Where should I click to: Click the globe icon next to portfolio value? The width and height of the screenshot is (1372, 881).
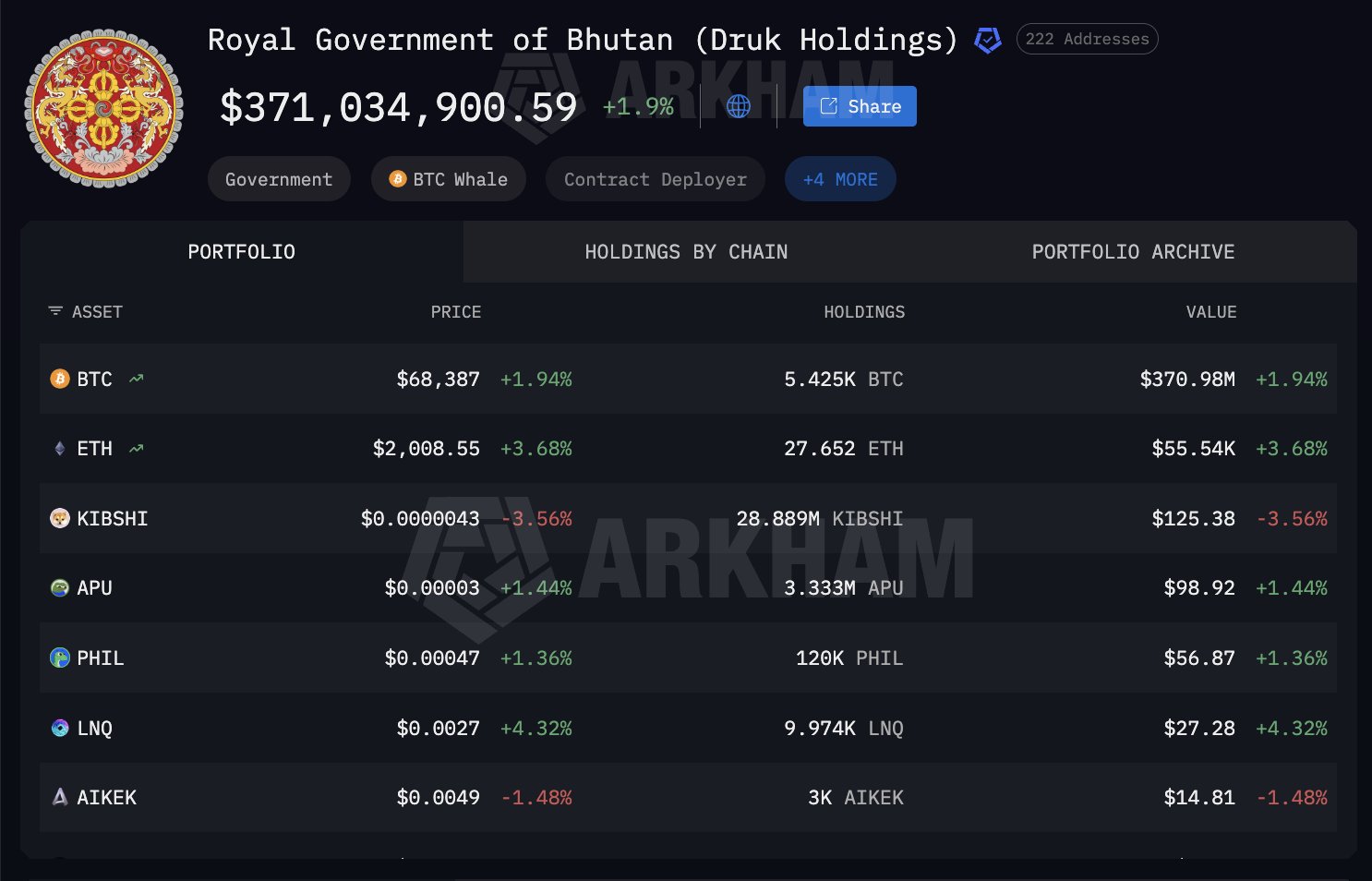(738, 106)
